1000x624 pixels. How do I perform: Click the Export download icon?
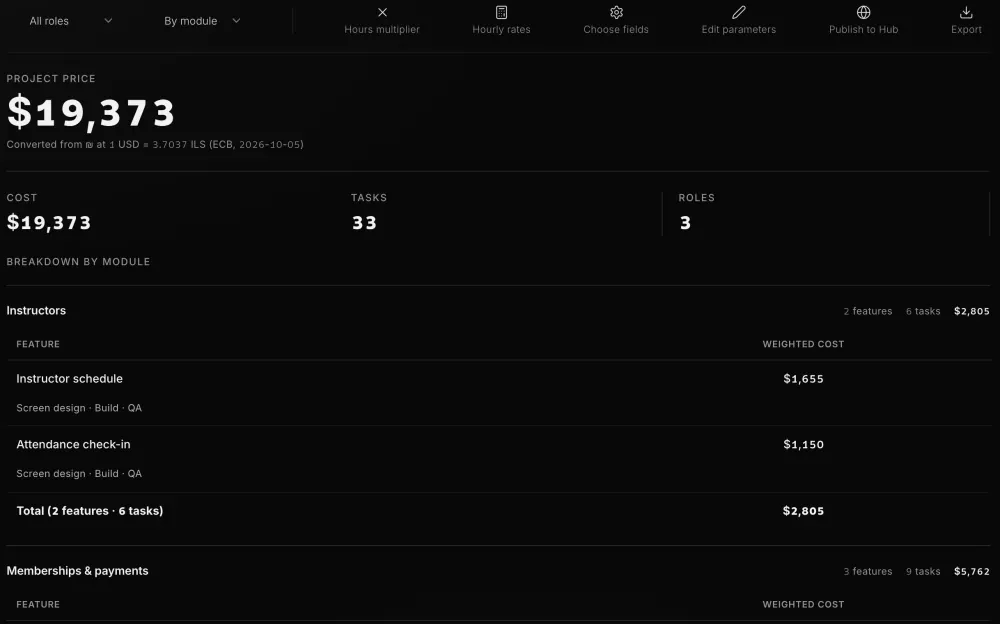click(966, 12)
